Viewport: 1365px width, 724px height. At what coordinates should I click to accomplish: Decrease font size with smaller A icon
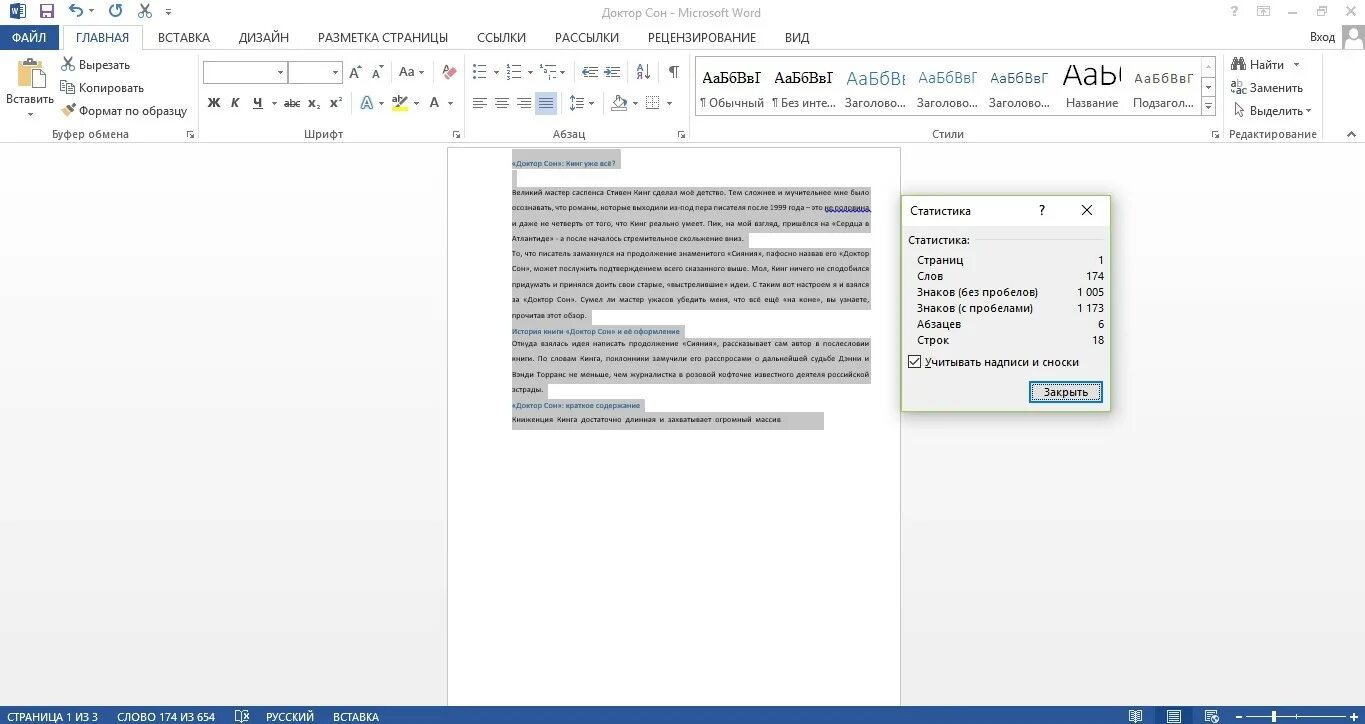pyautogui.click(x=378, y=72)
